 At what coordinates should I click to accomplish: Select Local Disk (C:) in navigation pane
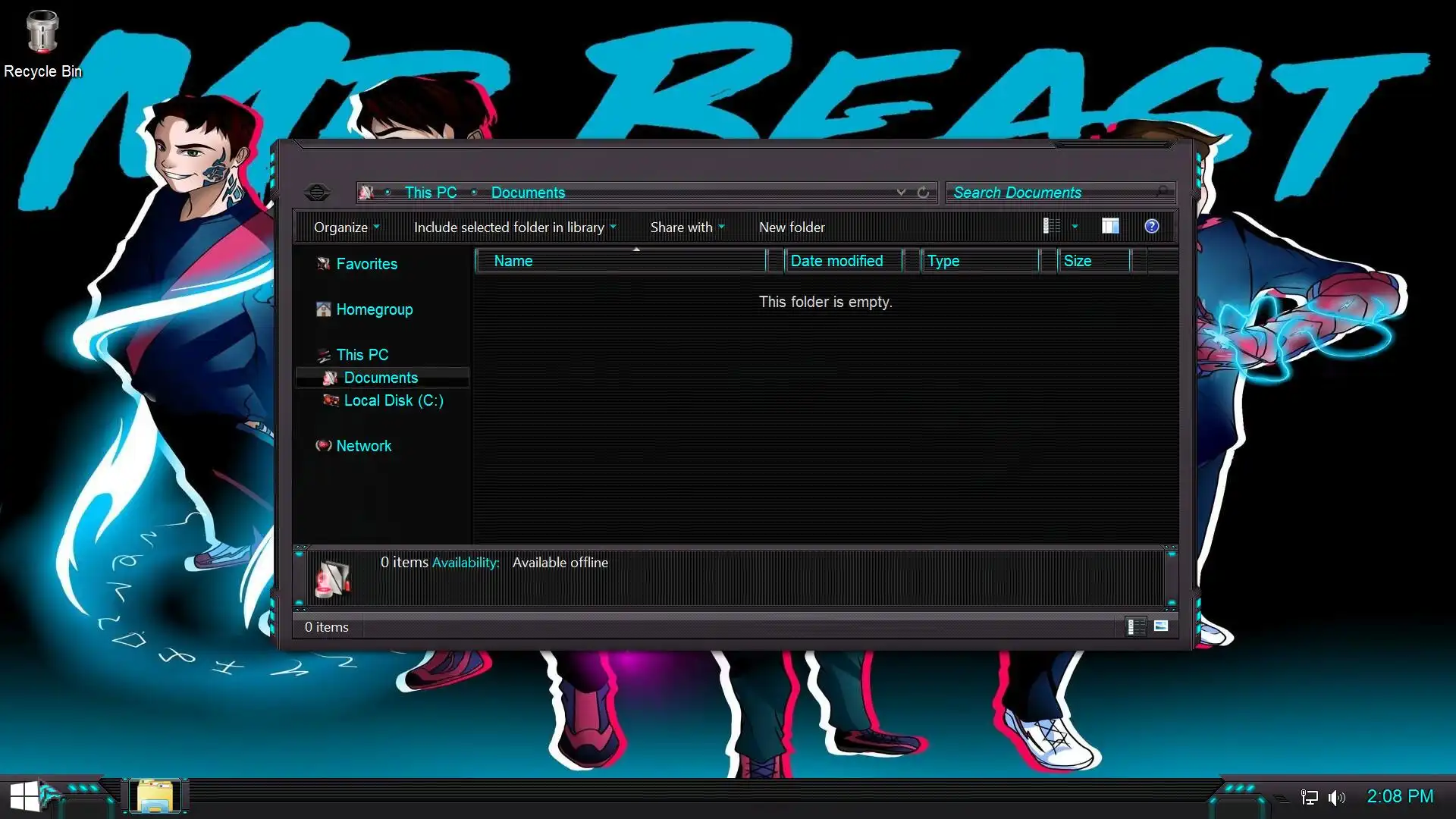coord(393,400)
